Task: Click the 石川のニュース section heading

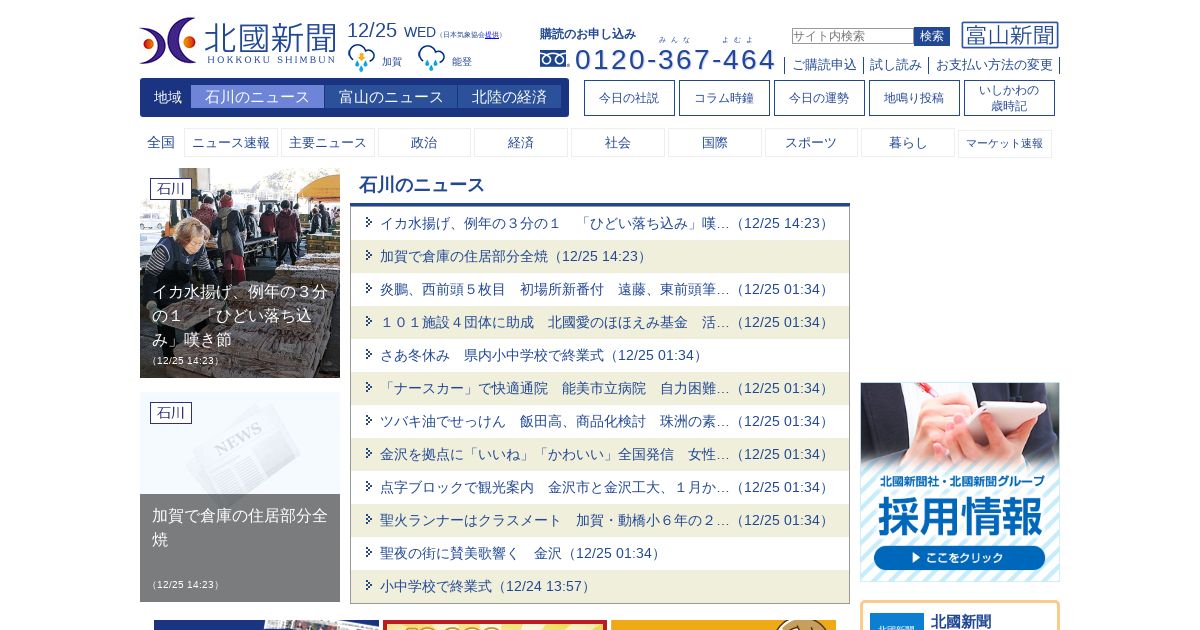Action: point(421,185)
